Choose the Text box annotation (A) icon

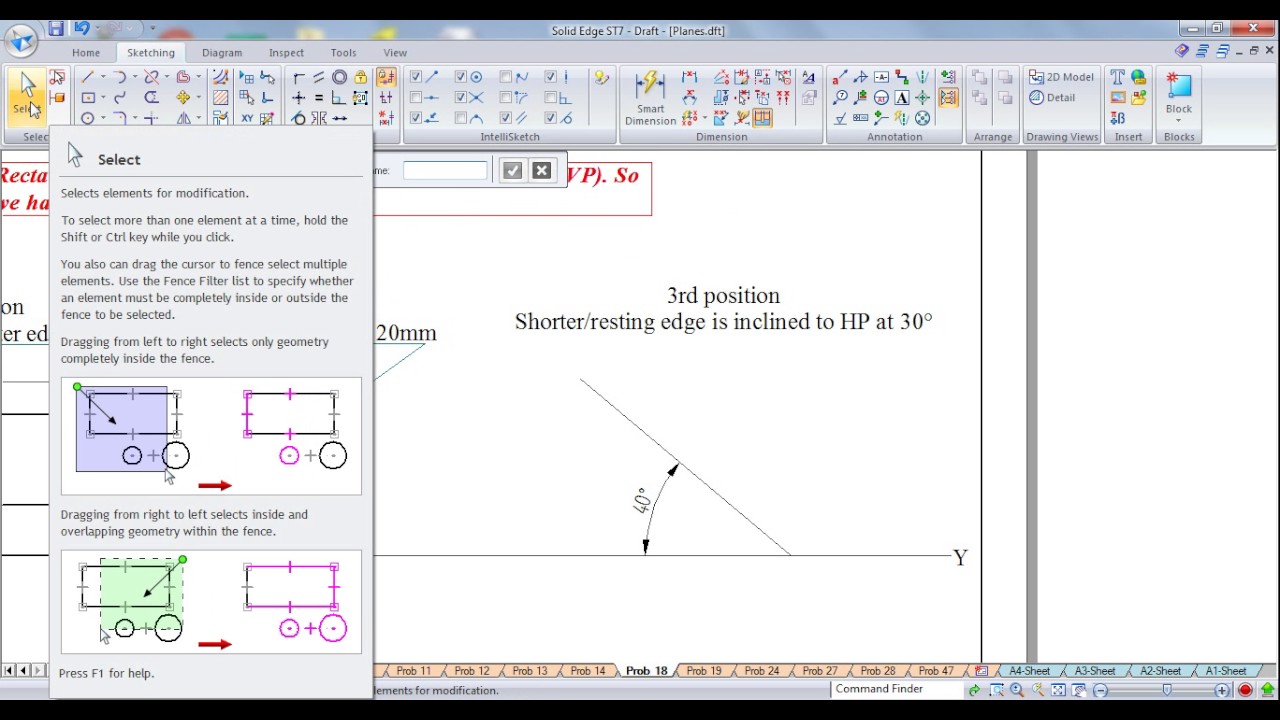coord(901,97)
